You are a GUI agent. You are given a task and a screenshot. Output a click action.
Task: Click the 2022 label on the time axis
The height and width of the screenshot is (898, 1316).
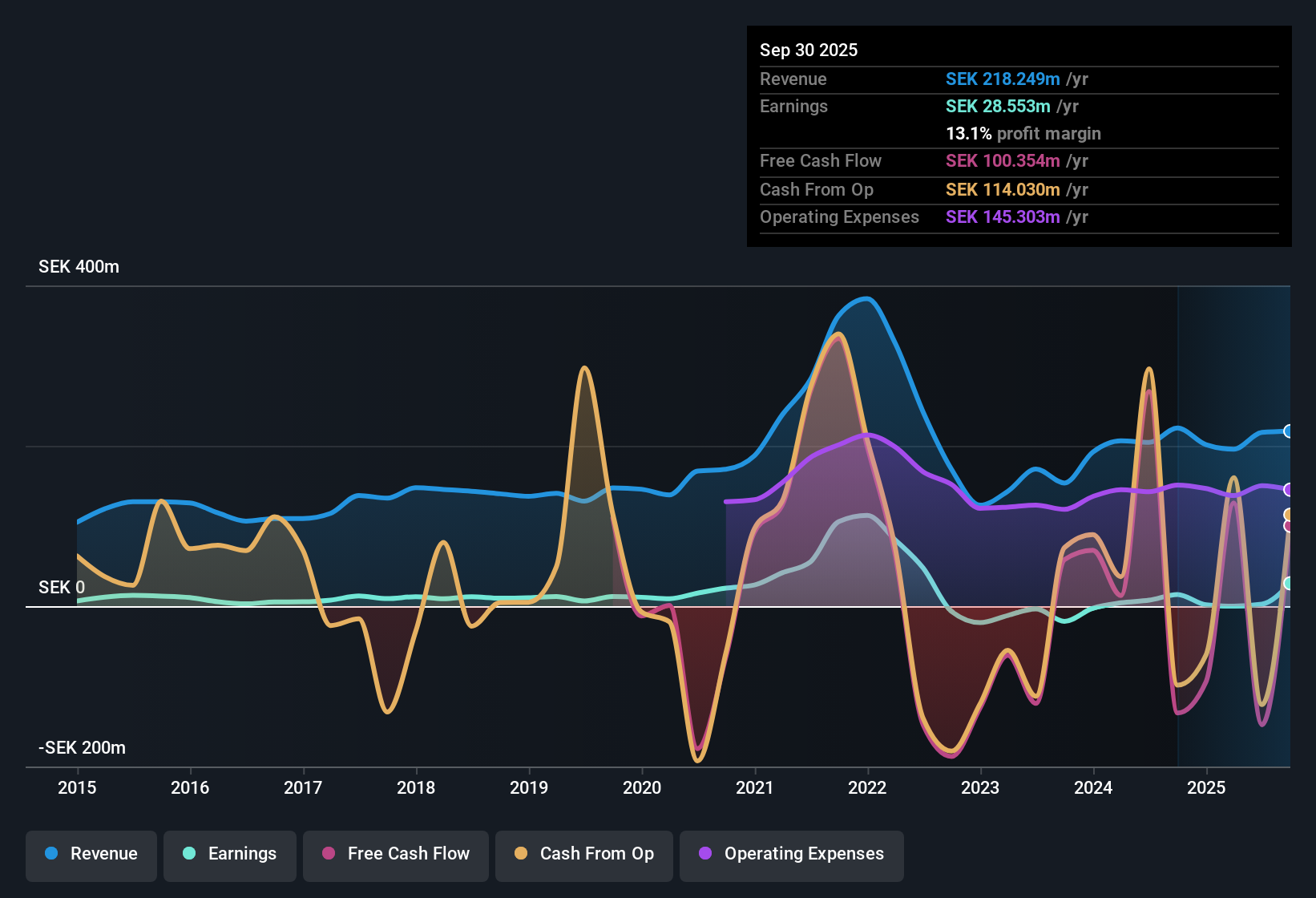pos(867,787)
